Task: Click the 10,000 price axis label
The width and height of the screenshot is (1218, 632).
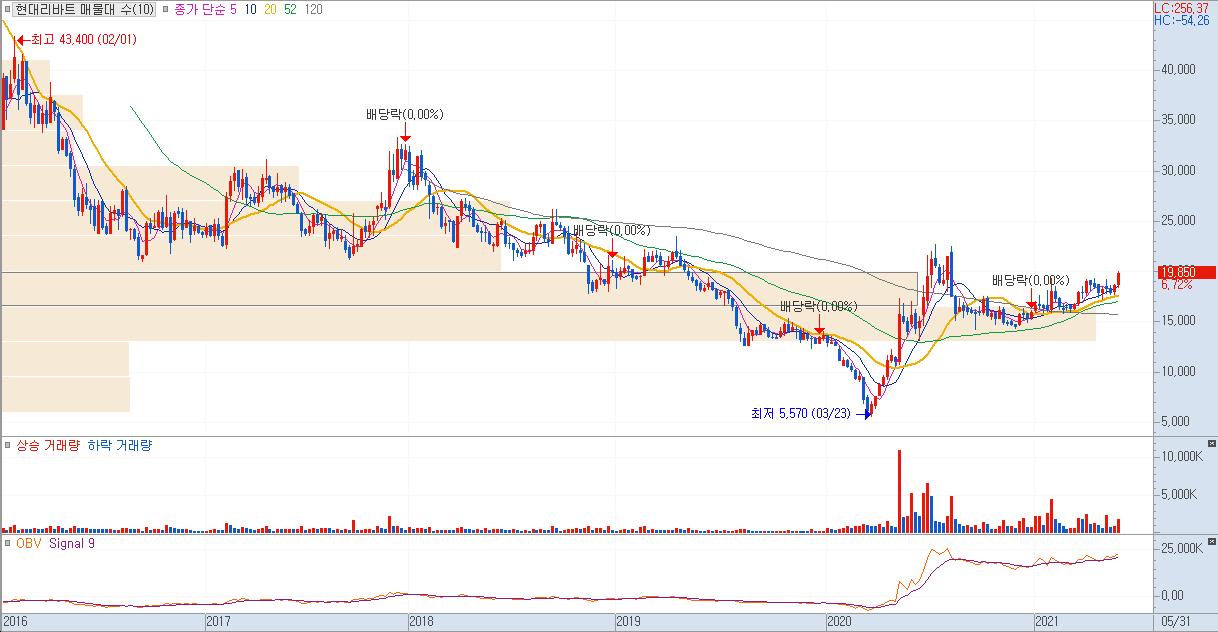Action: point(1178,371)
